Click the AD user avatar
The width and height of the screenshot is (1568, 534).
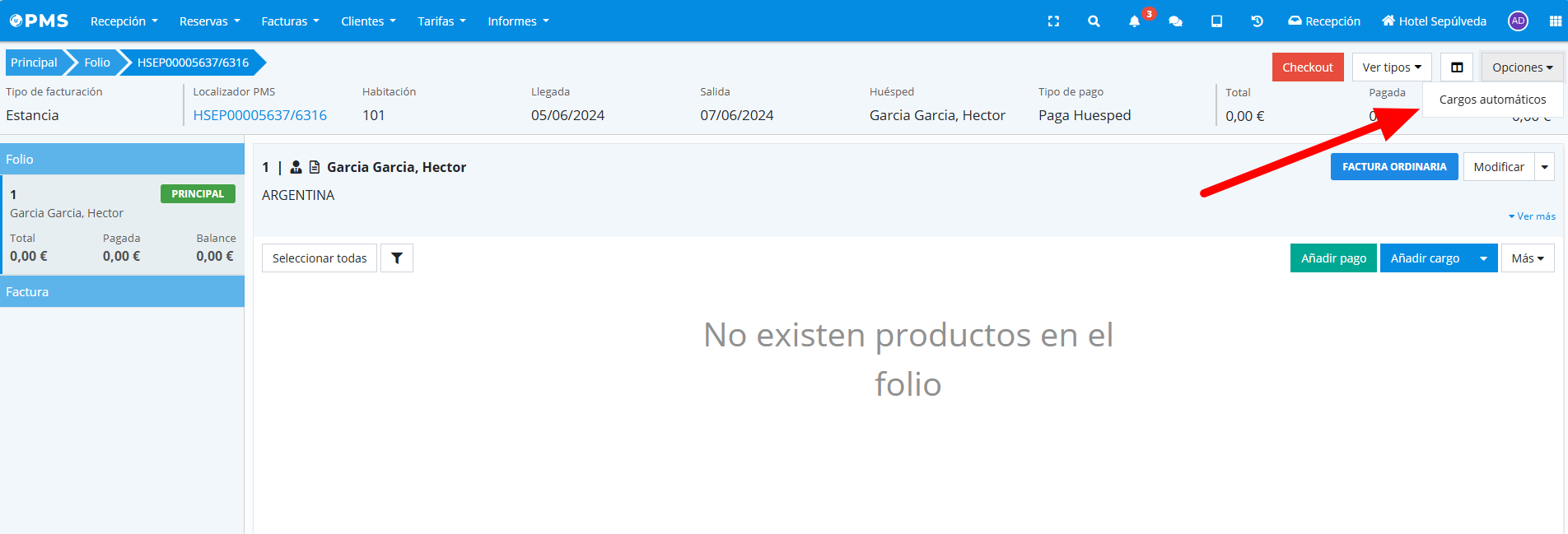coord(1518,21)
